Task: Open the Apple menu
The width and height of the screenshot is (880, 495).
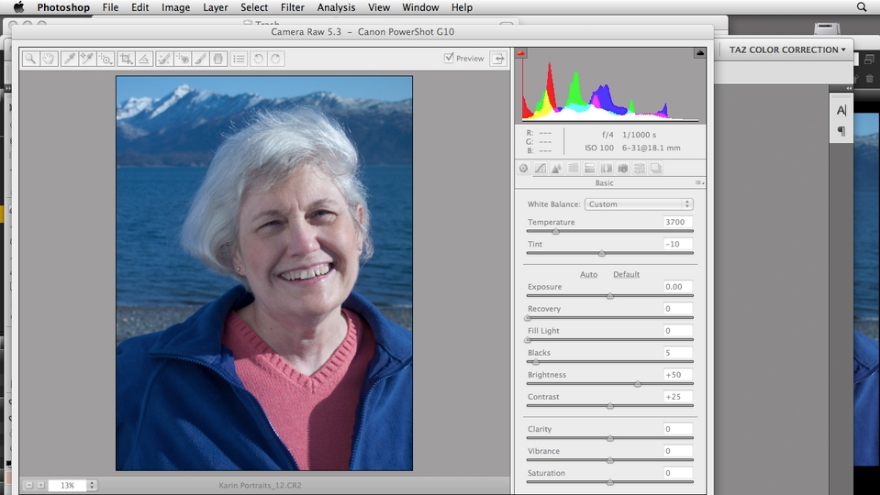Action: pyautogui.click(x=19, y=7)
